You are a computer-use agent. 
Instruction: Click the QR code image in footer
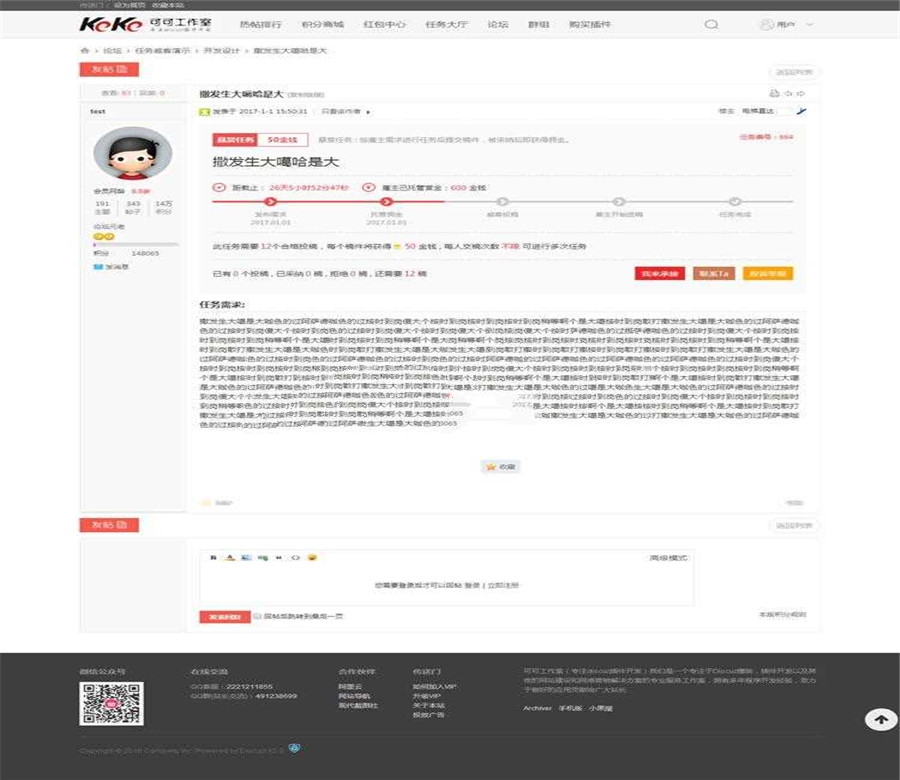[x=112, y=704]
